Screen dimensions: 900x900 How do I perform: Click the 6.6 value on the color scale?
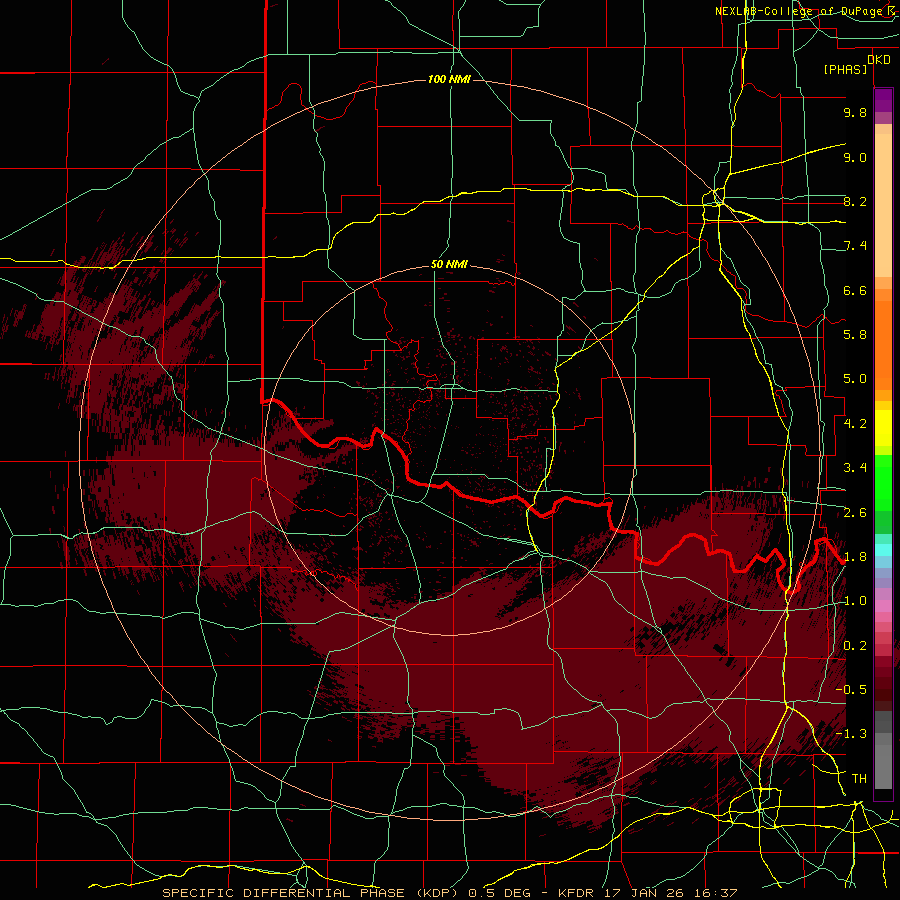point(855,290)
